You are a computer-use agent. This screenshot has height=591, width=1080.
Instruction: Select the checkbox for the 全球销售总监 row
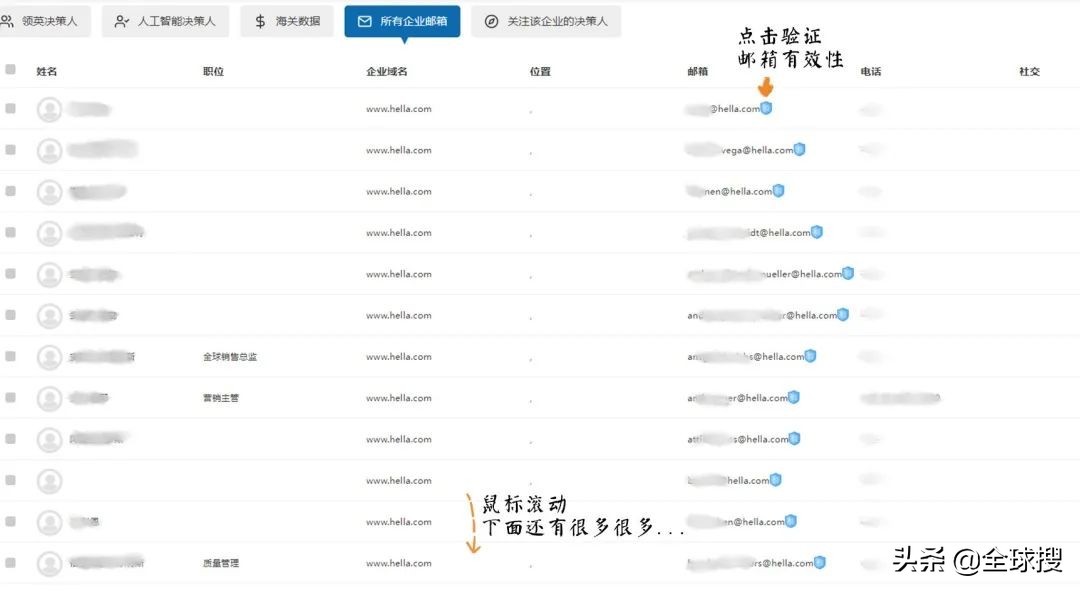pos(12,356)
